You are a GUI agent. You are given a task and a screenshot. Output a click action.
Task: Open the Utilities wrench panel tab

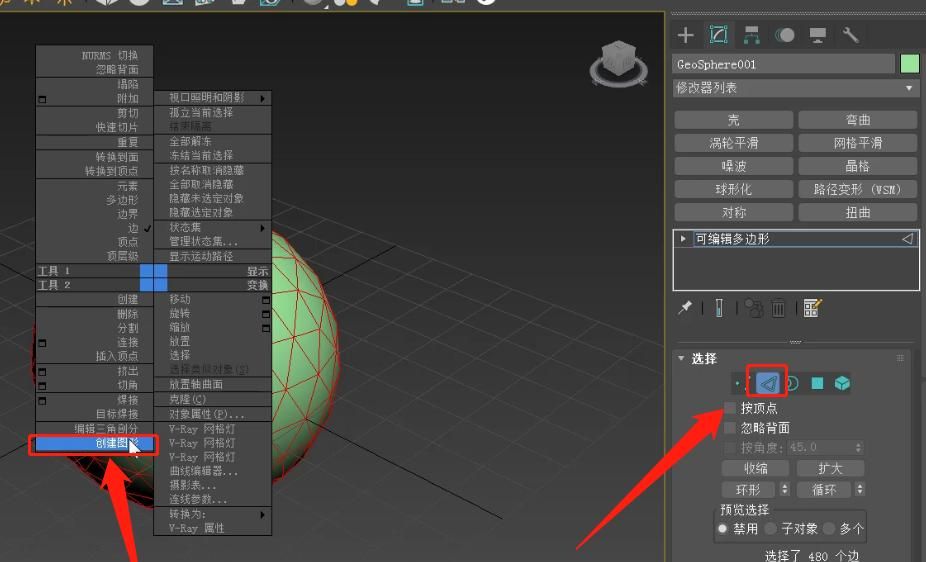(x=850, y=35)
